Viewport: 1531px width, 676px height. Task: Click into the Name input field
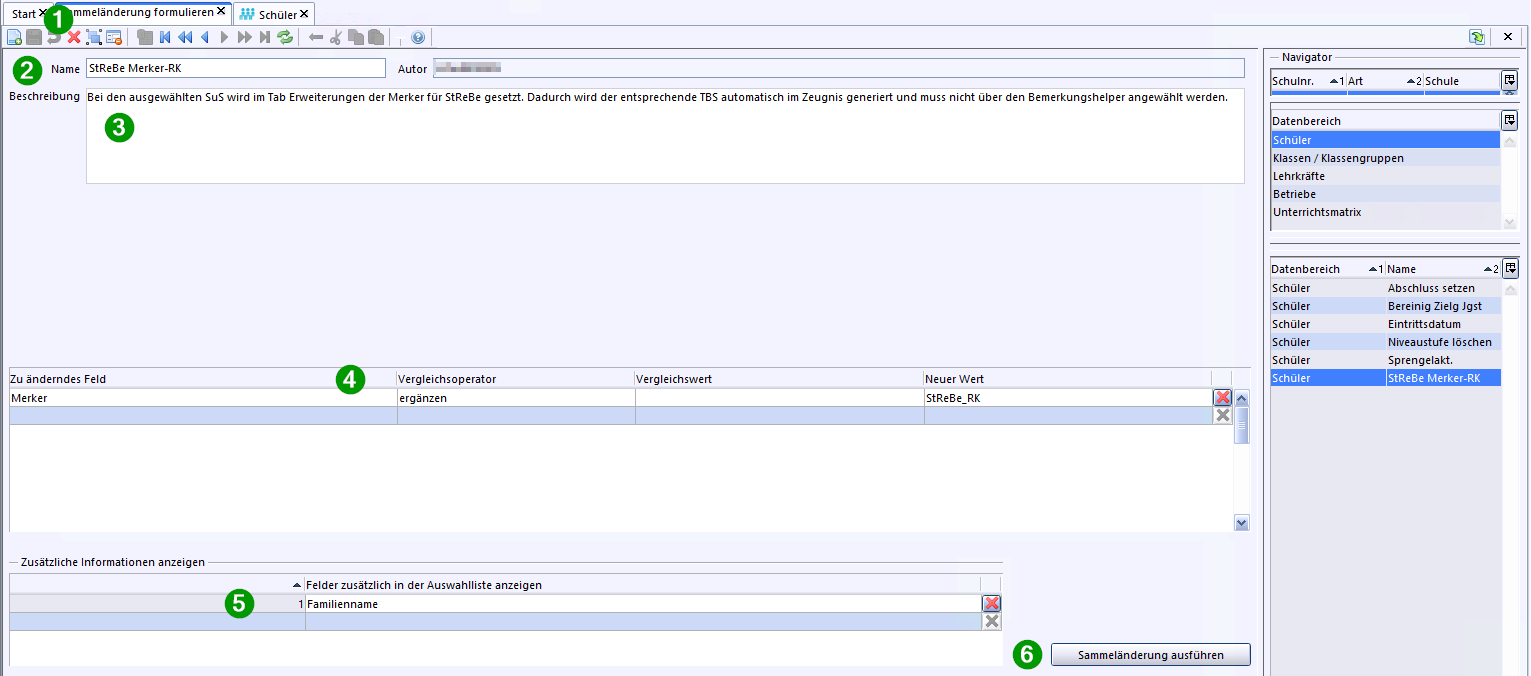(235, 68)
